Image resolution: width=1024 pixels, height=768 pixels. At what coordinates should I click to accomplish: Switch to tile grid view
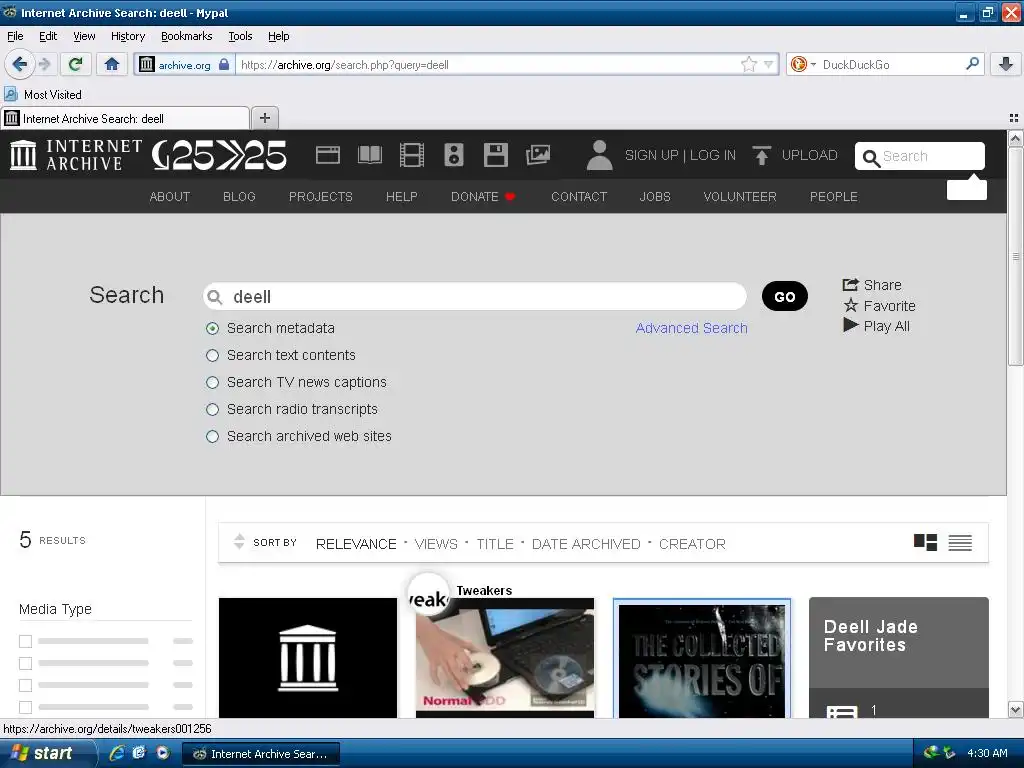coord(925,542)
